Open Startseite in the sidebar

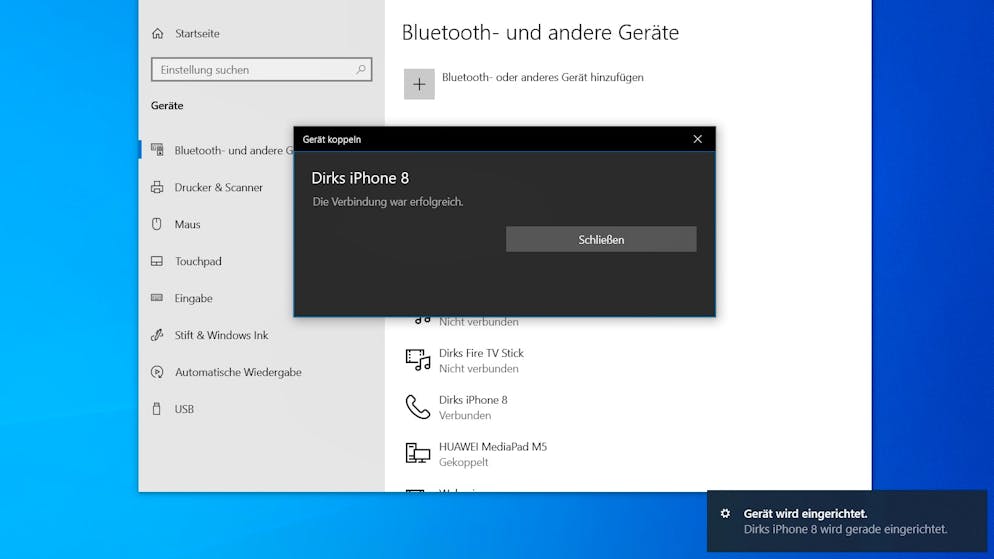pyautogui.click(x=197, y=34)
